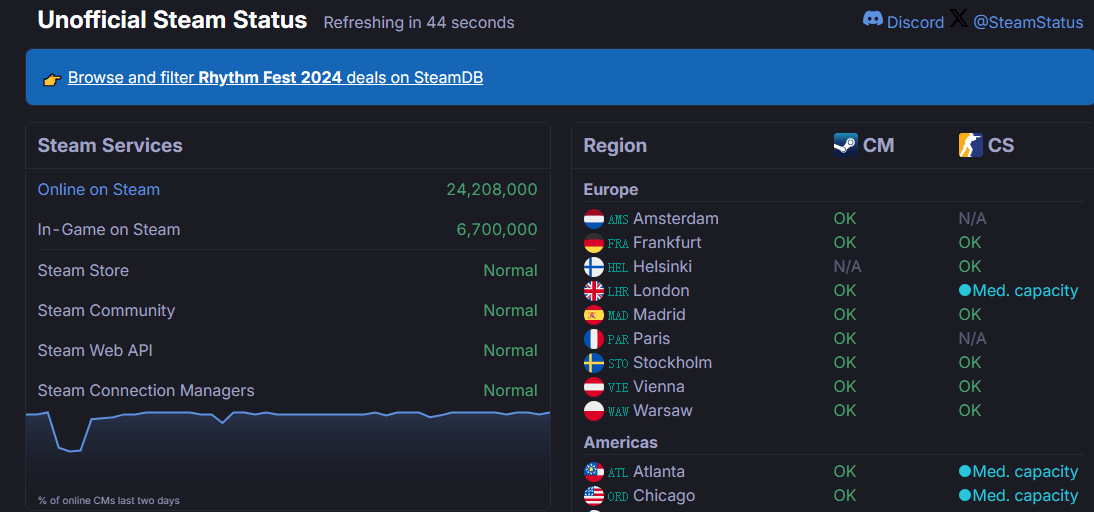Click the Discord logo icon
This screenshot has height=512, width=1094.
pos(873,19)
